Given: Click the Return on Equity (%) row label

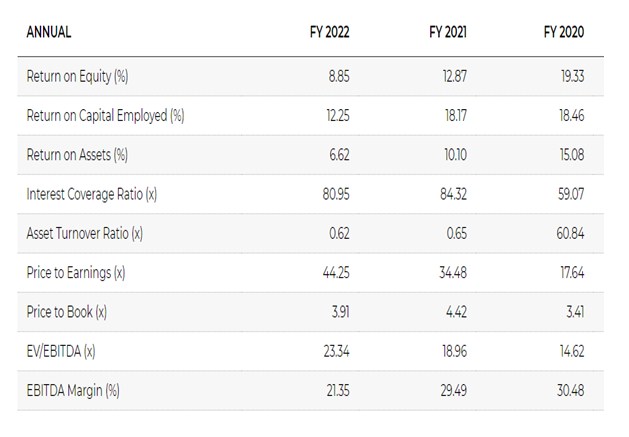Looking at the screenshot, I should (x=77, y=77).
